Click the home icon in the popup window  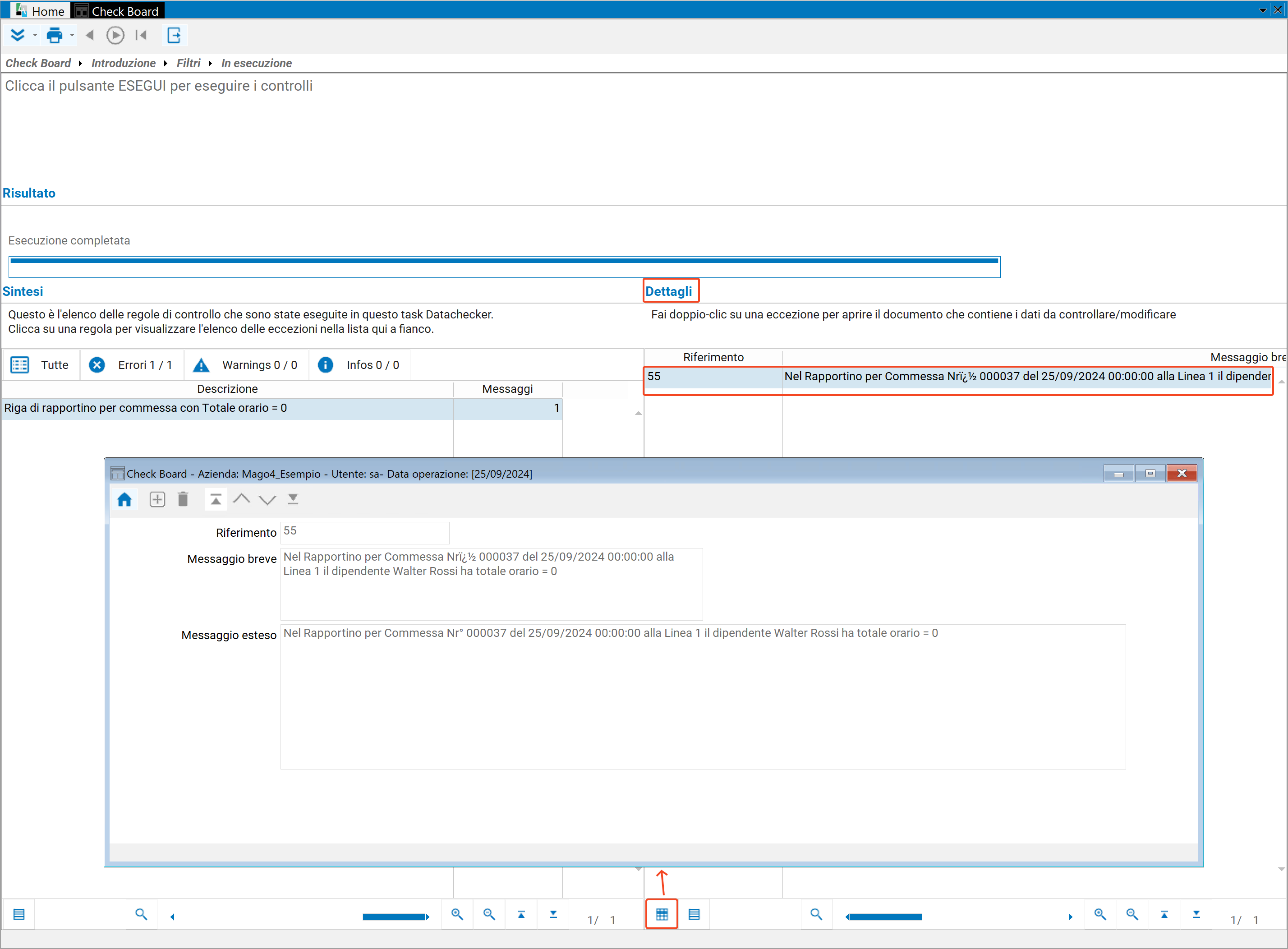click(124, 500)
